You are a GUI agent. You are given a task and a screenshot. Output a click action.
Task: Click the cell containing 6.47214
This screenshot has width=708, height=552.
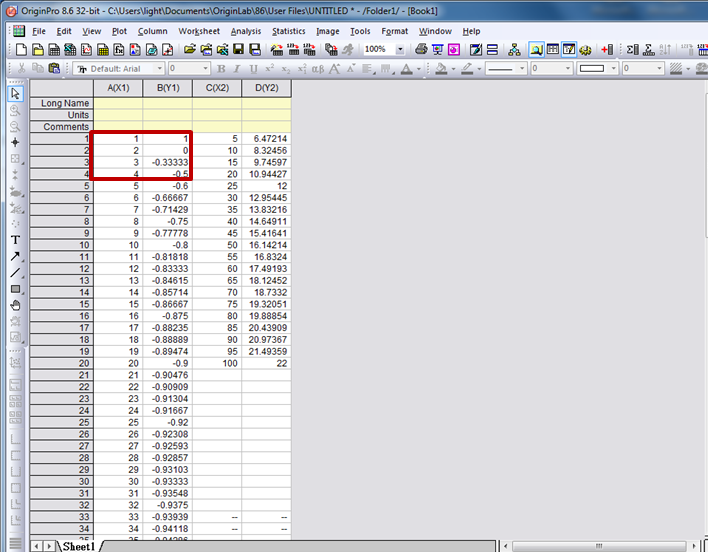(266, 139)
